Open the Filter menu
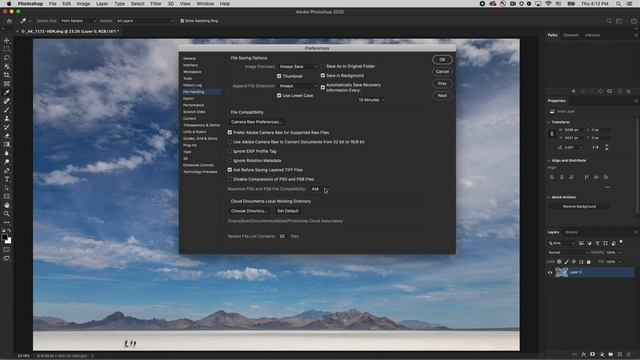640x360 pixels. tap(156, 4)
